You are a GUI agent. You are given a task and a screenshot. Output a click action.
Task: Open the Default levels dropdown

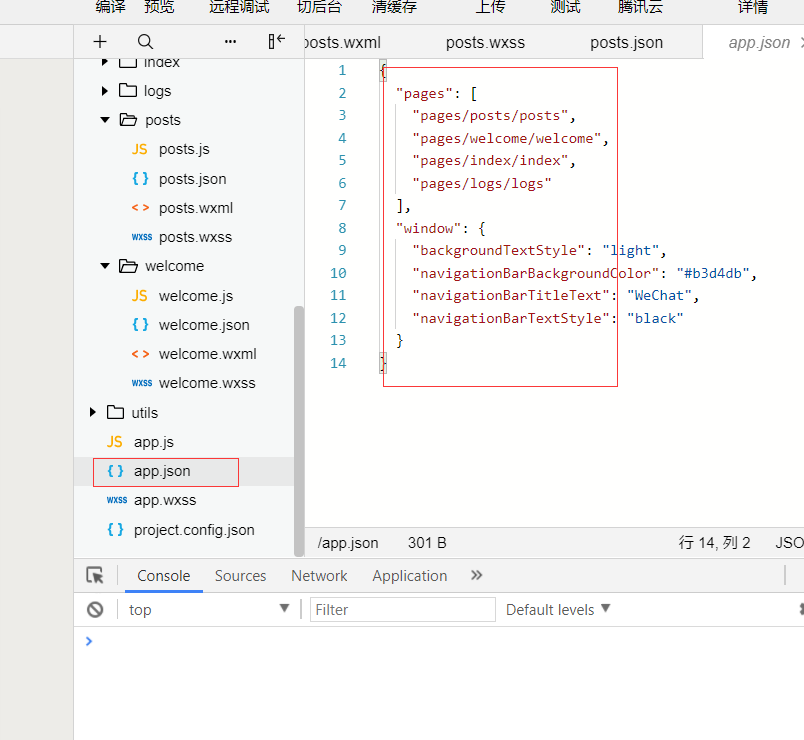tap(558, 609)
